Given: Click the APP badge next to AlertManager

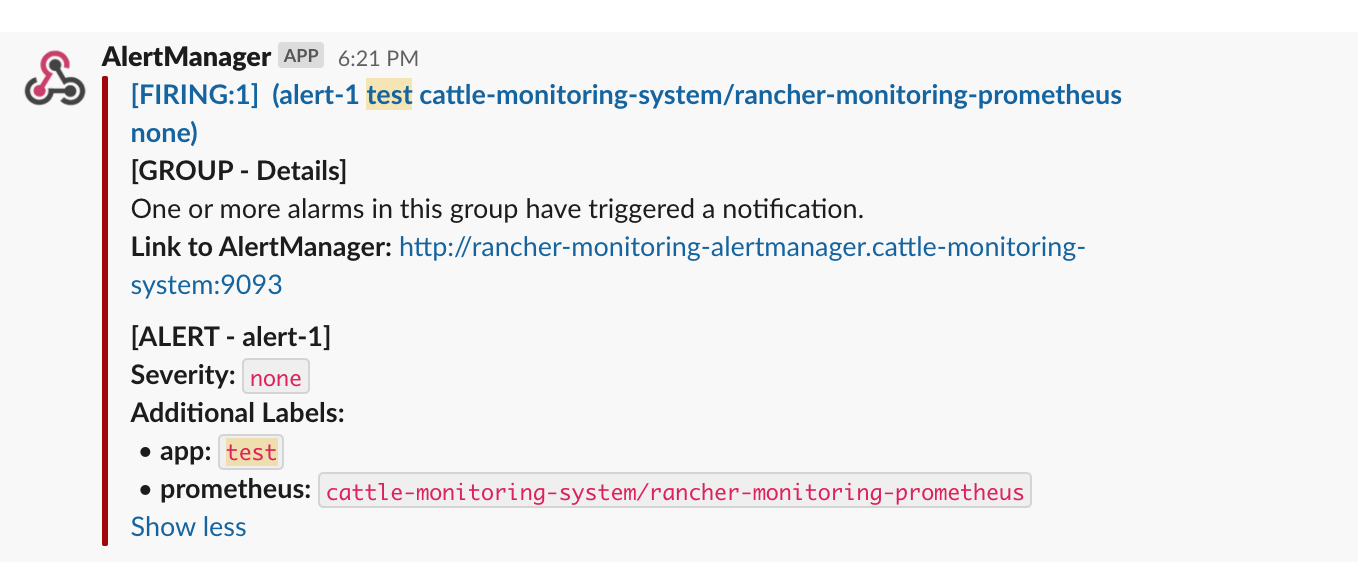Looking at the screenshot, I should 299,55.
